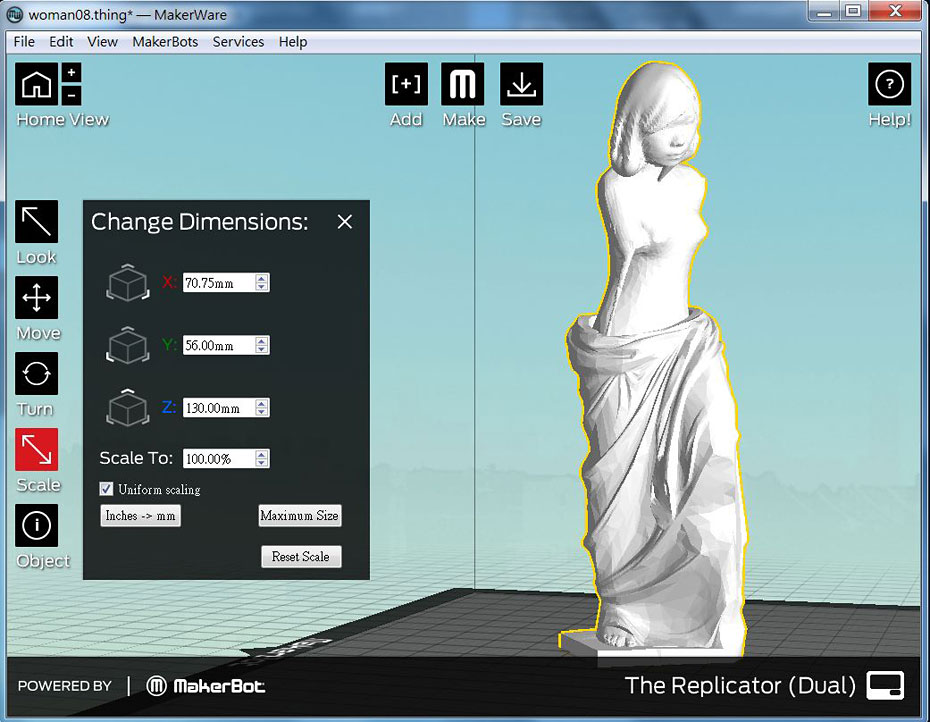
Task: Open the Object info tool
Action: click(x=37, y=525)
